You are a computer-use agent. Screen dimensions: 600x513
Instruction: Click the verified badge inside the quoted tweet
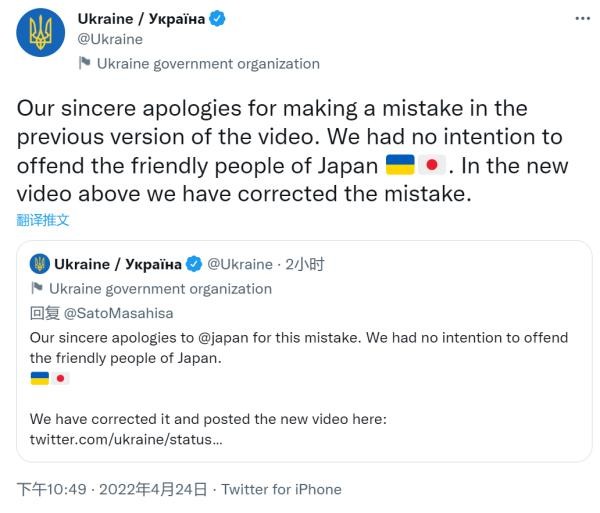click(x=194, y=265)
